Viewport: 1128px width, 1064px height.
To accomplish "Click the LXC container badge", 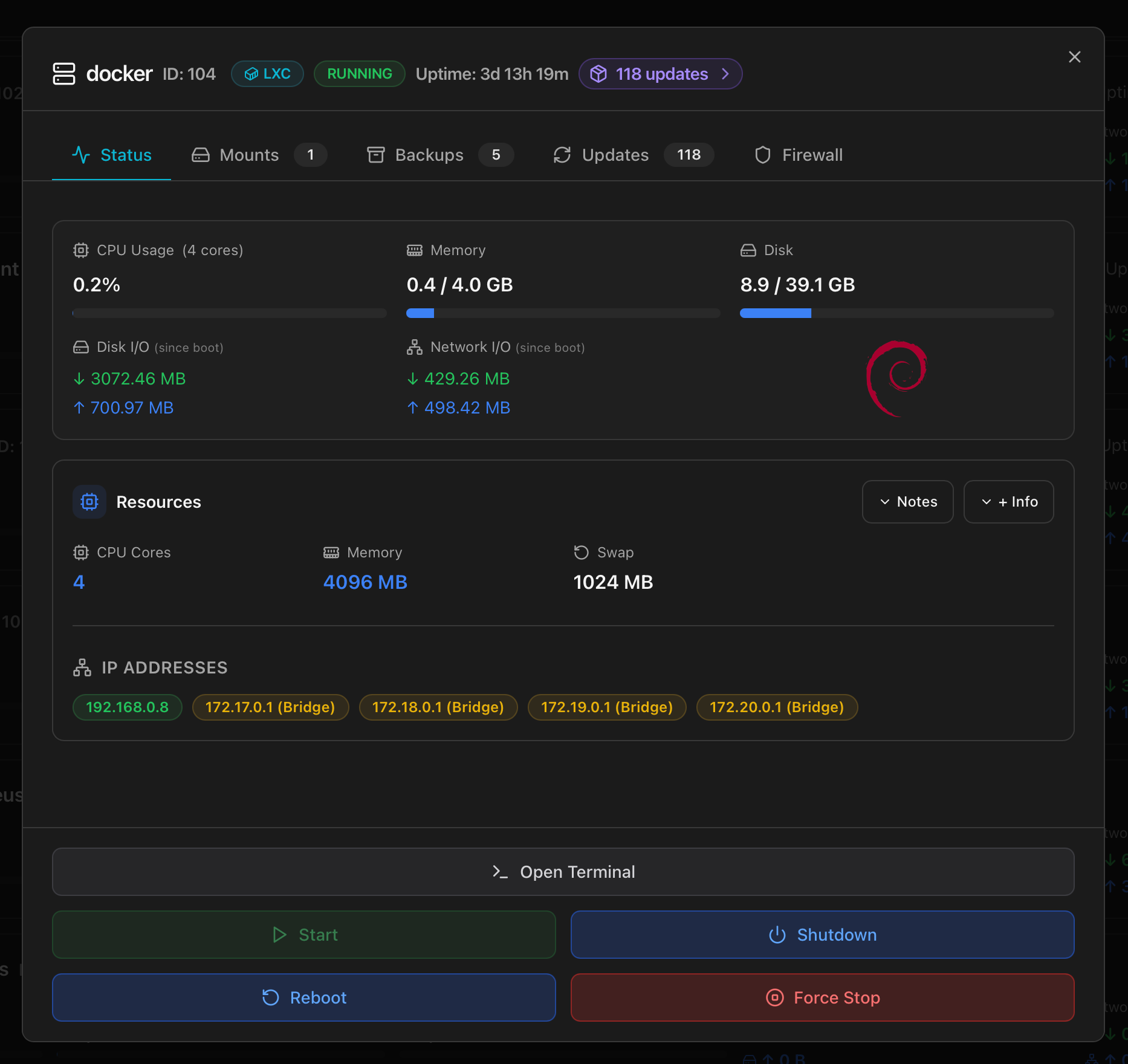I will [x=267, y=74].
